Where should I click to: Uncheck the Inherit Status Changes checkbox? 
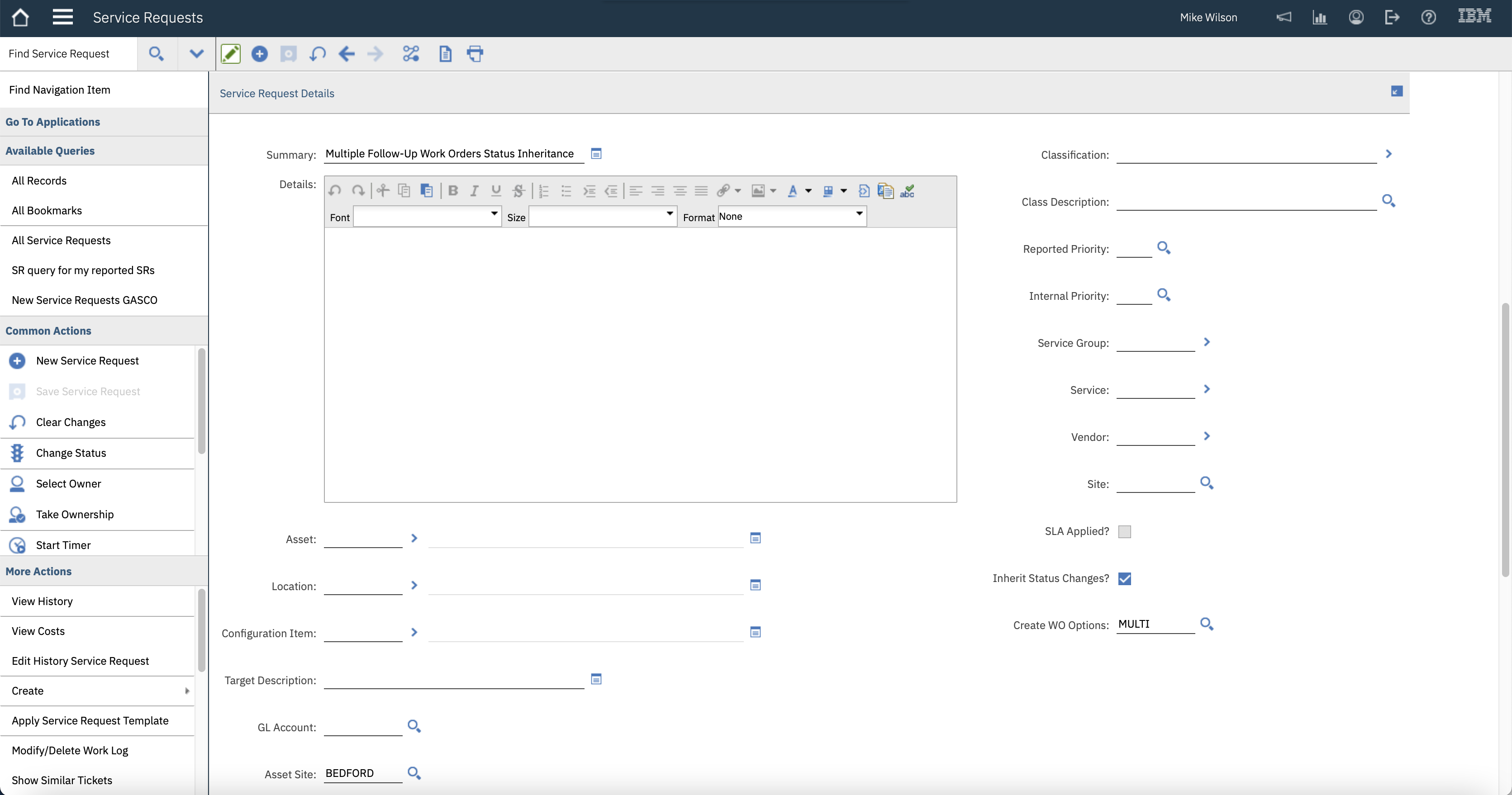coord(1124,578)
